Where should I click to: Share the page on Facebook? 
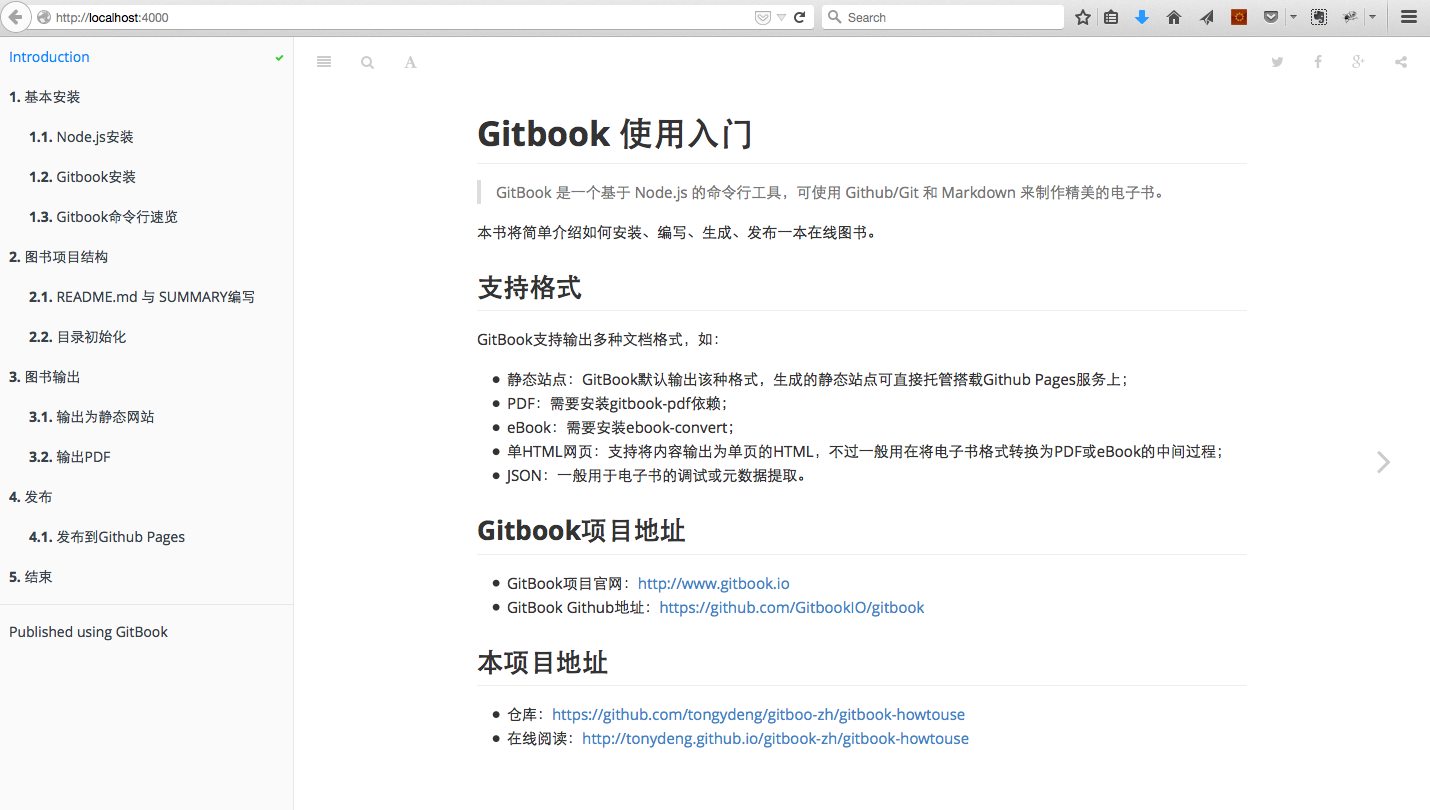(1317, 61)
